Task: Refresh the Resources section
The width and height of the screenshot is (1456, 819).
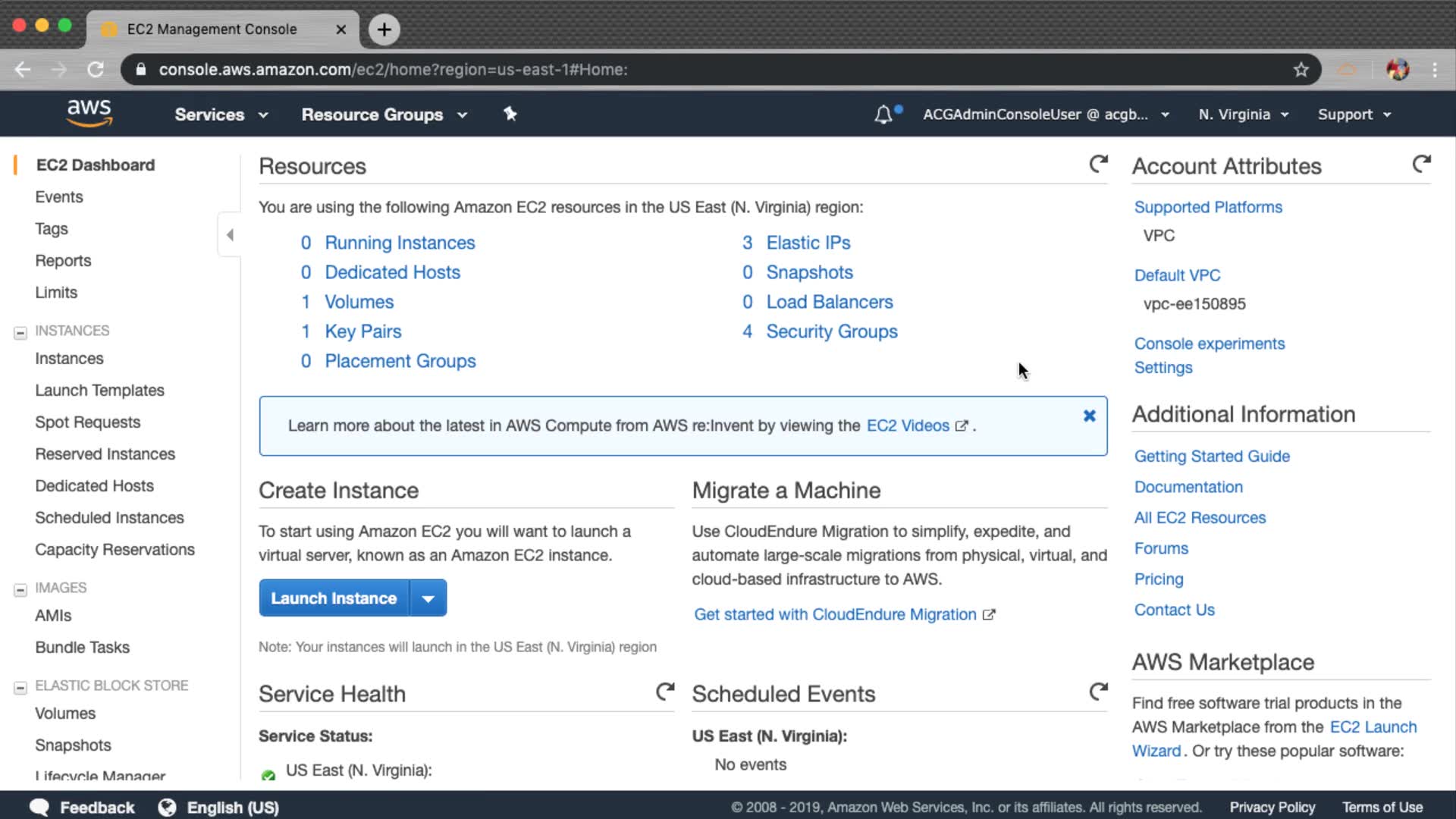Action: click(x=1098, y=164)
